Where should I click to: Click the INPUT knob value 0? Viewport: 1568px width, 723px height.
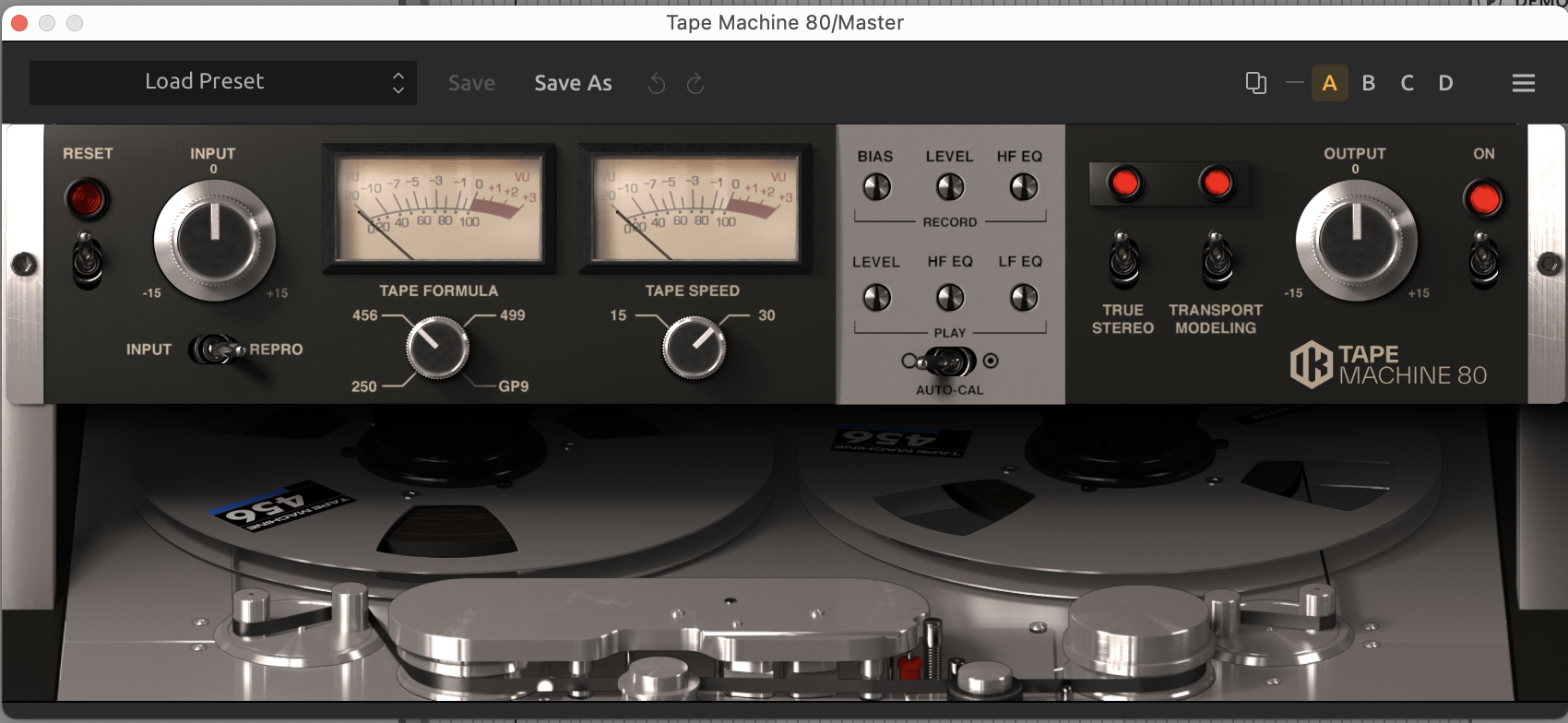point(213,170)
